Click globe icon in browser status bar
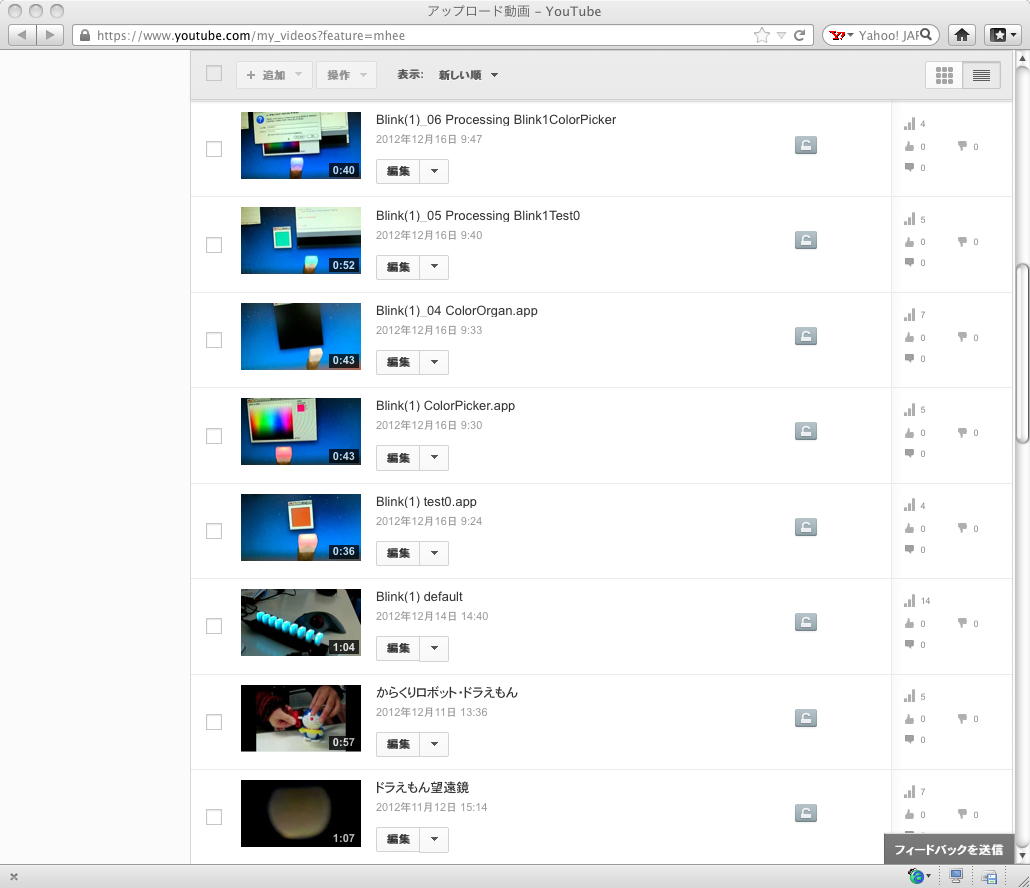This screenshot has width=1030, height=888. pyautogui.click(x=916, y=876)
